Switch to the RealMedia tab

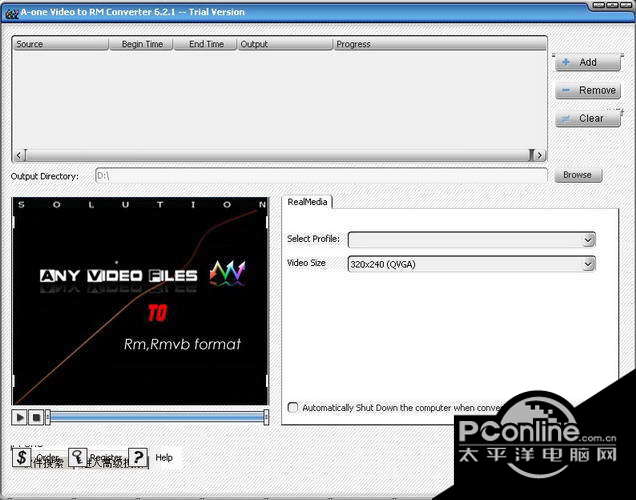pyautogui.click(x=307, y=202)
